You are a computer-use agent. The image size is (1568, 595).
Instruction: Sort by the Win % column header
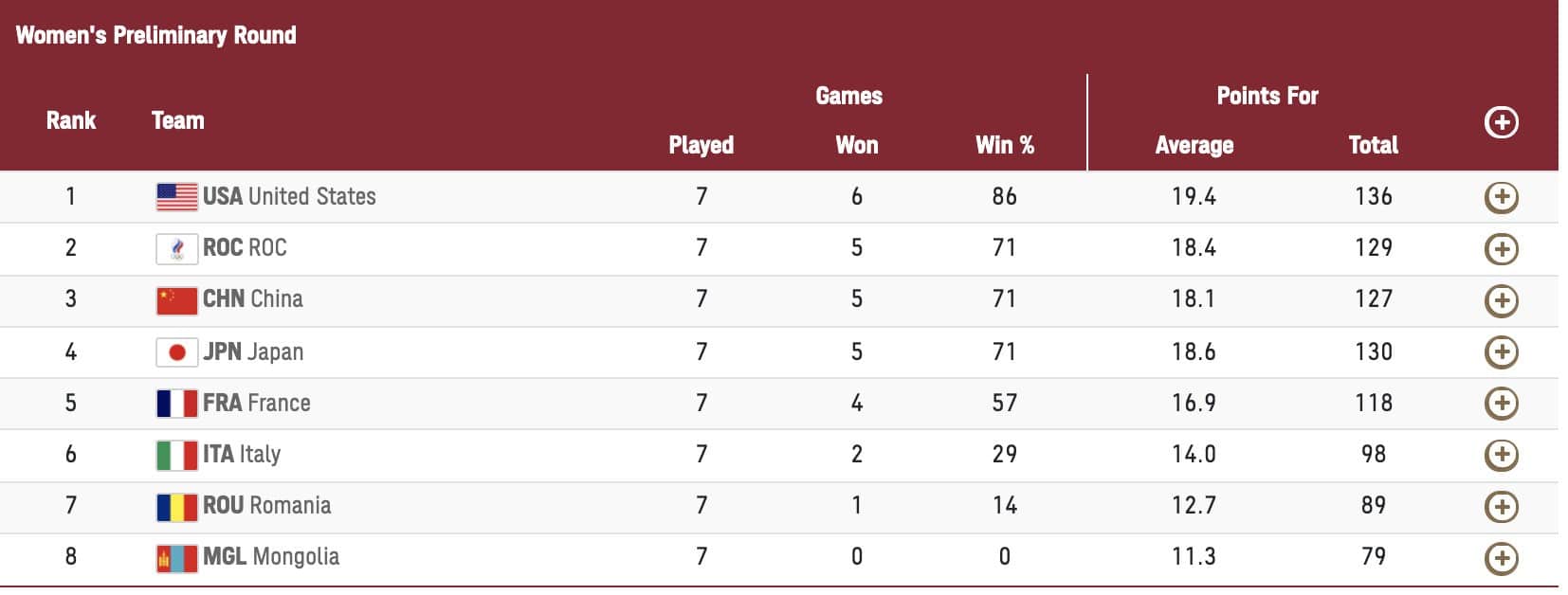point(1004,145)
